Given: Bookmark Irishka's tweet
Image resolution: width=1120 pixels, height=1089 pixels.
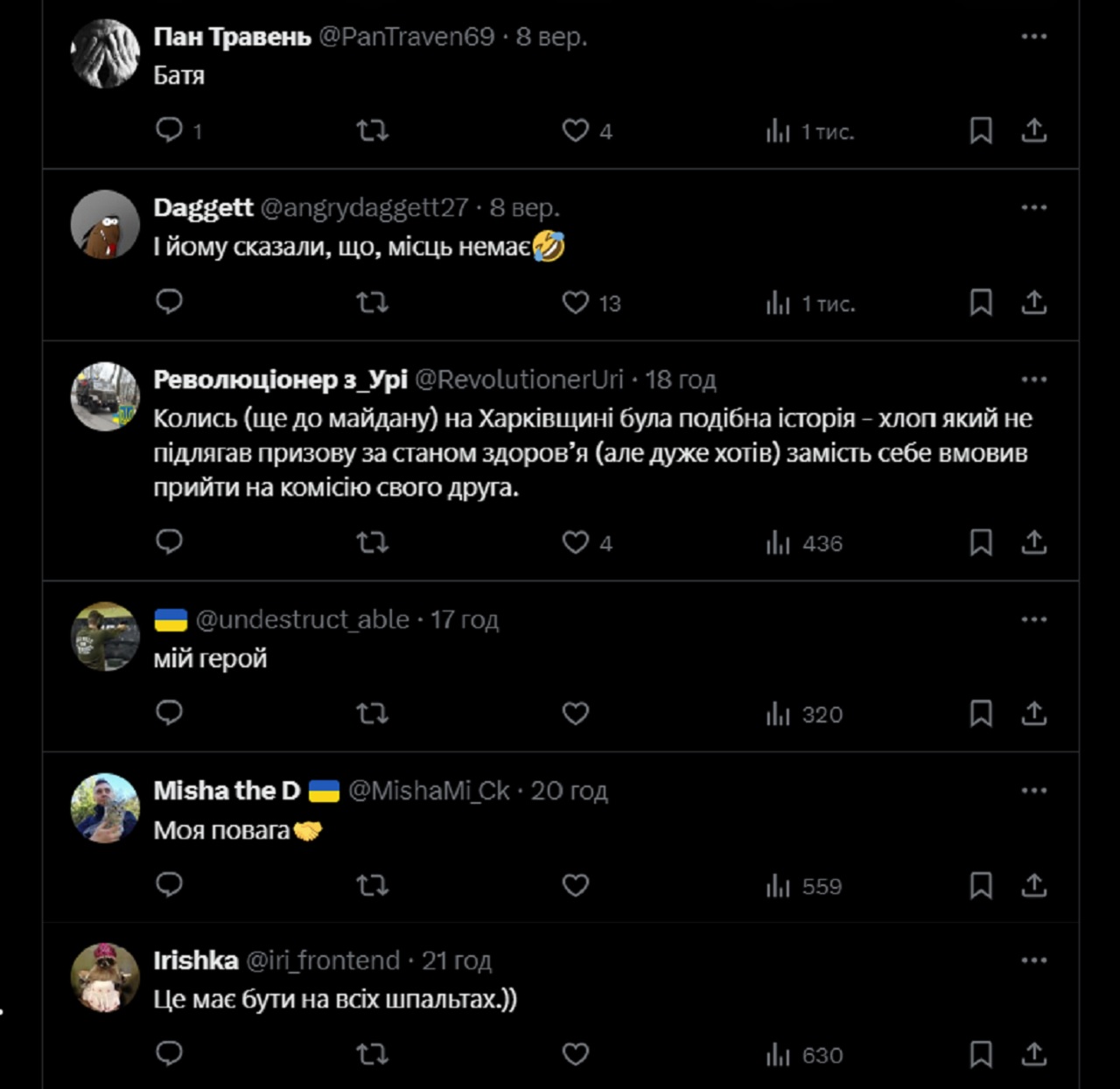Looking at the screenshot, I should point(980,1054).
